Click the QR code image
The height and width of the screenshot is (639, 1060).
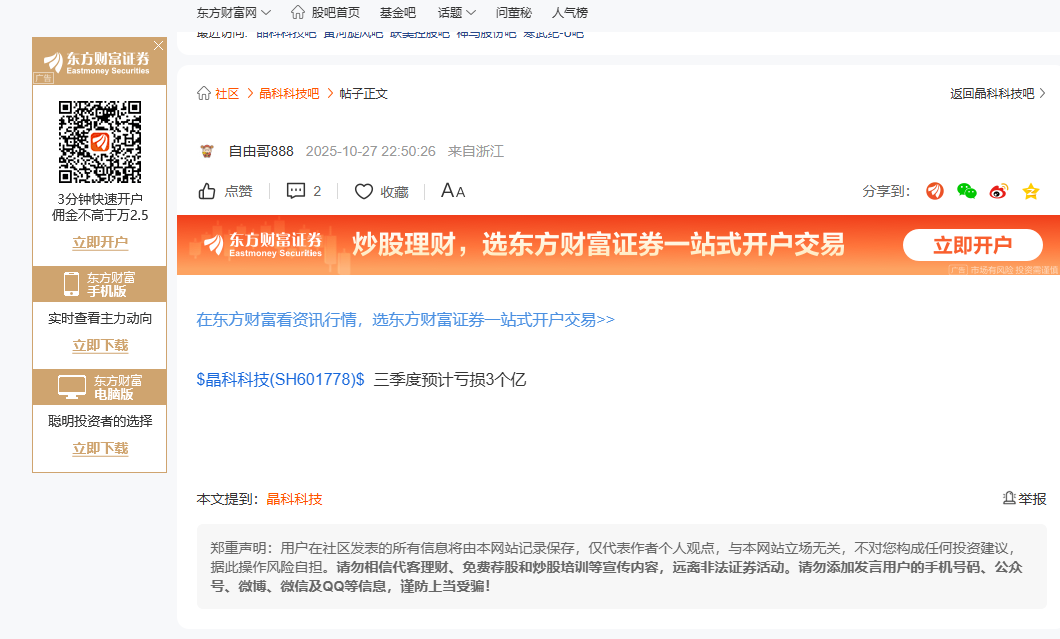(100, 142)
